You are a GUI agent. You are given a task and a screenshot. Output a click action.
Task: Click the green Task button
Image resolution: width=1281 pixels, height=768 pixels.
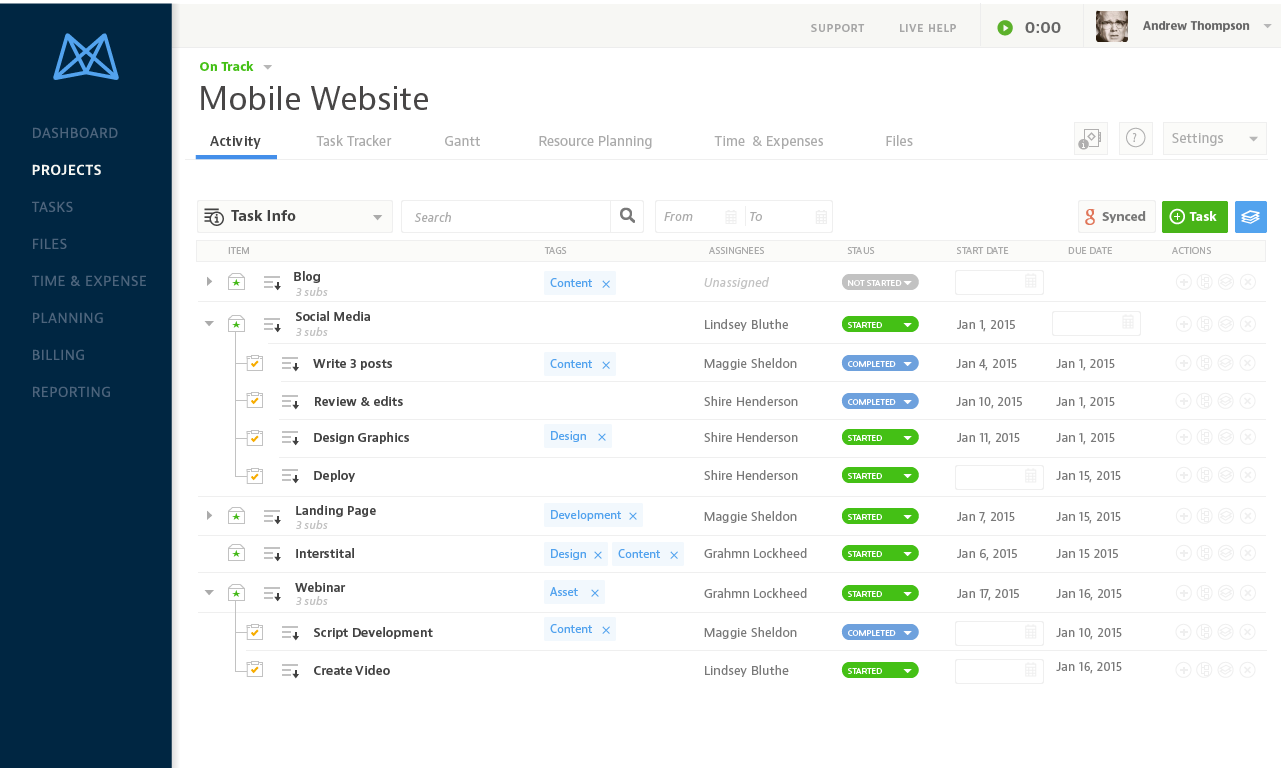click(x=1194, y=216)
